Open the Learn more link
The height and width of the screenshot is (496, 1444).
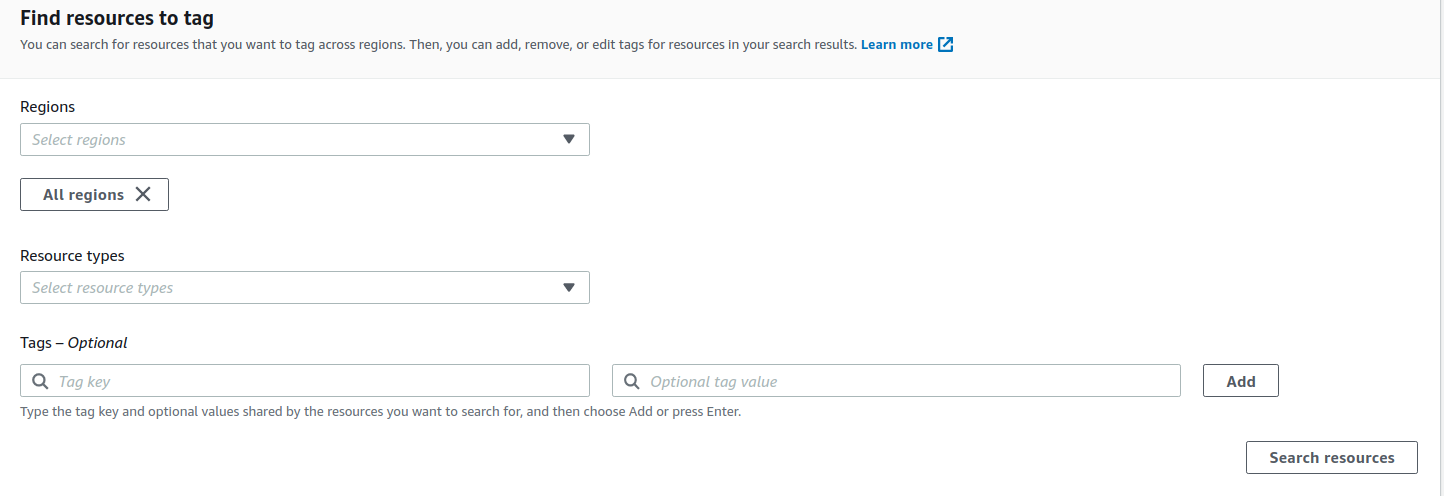(896, 45)
